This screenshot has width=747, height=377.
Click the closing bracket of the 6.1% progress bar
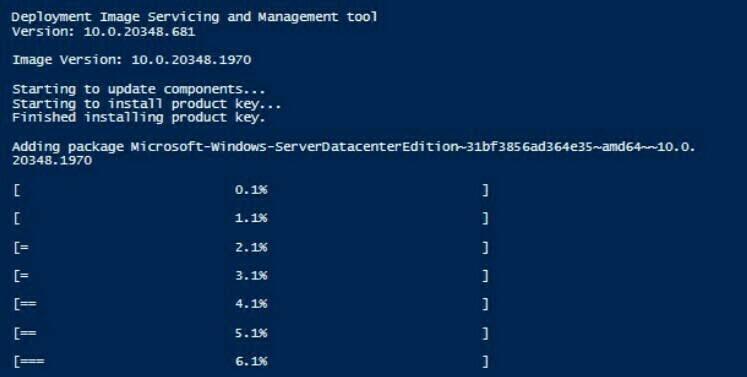(x=485, y=361)
